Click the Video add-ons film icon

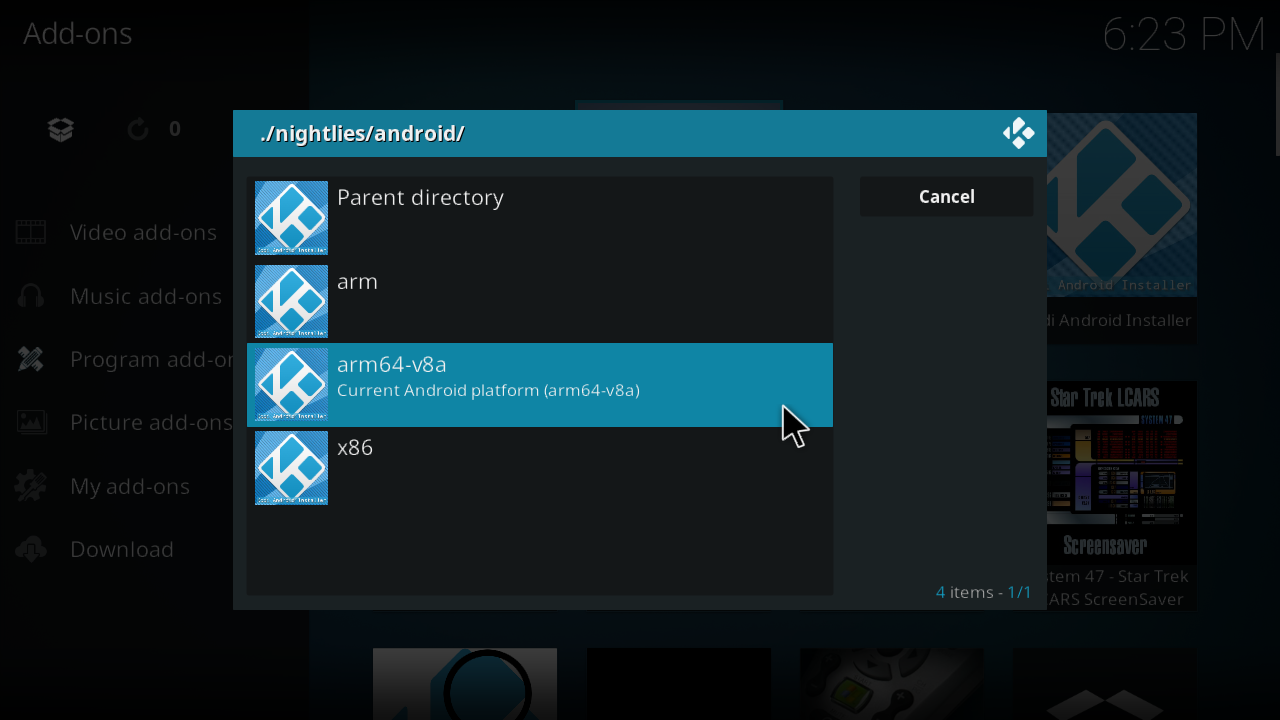click(31, 232)
